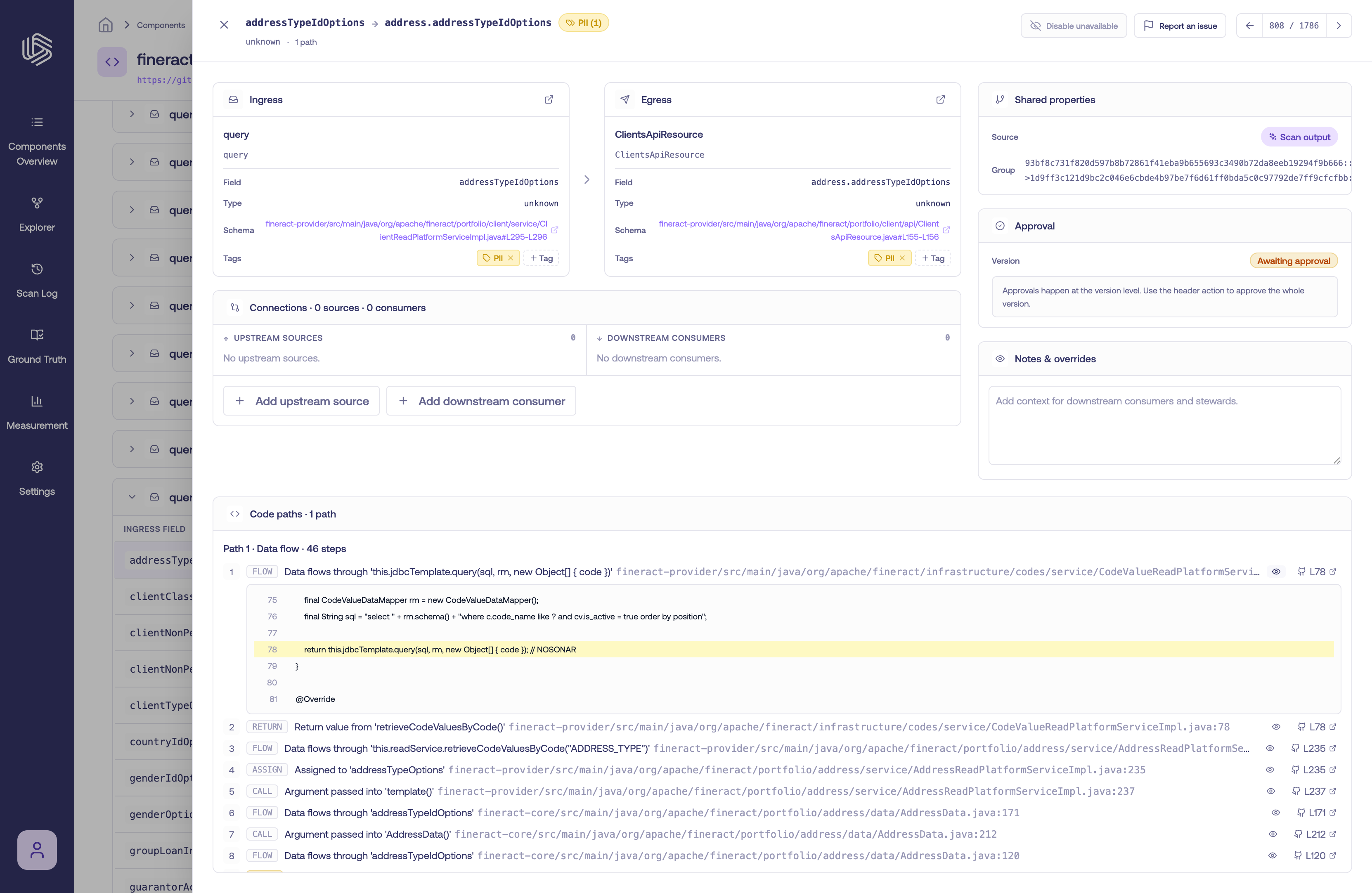Image resolution: width=1372 pixels, height=893 pixels.
Task: Open ClientReadPlatformServiceImpl schema link
Action: [x=406, y=230]
